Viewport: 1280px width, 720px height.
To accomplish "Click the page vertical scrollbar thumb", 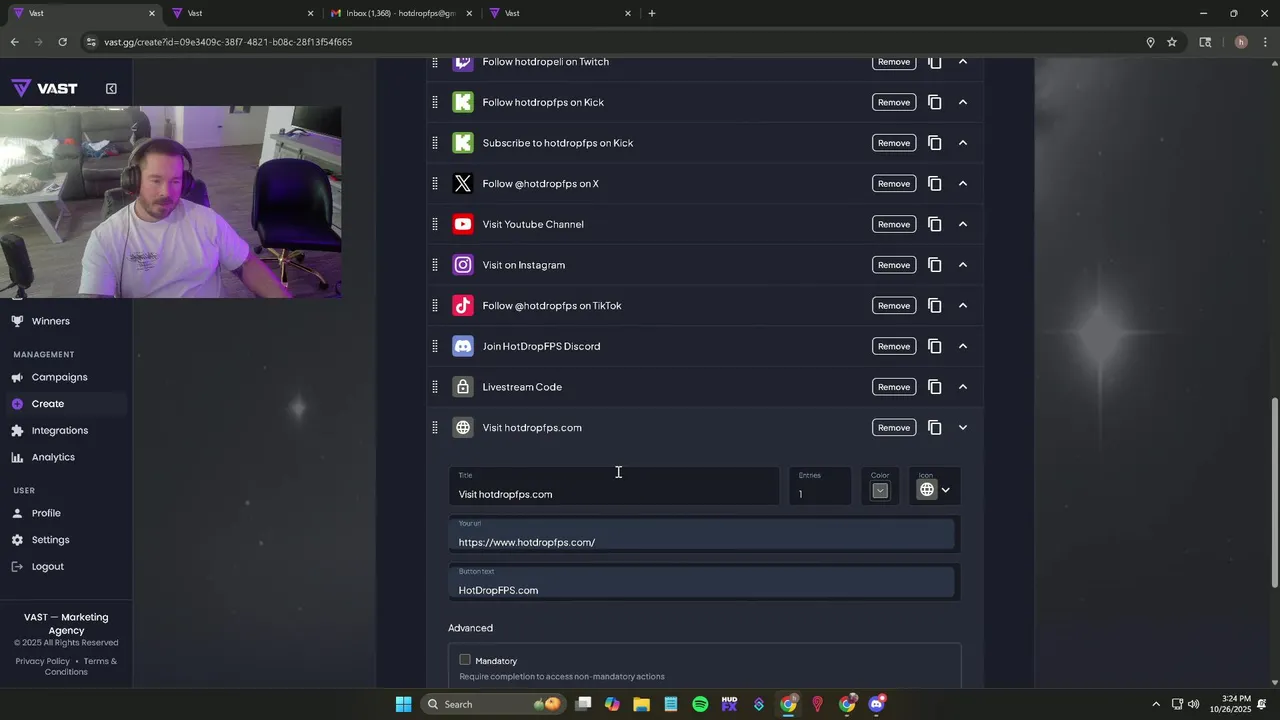I will 1274,492.
